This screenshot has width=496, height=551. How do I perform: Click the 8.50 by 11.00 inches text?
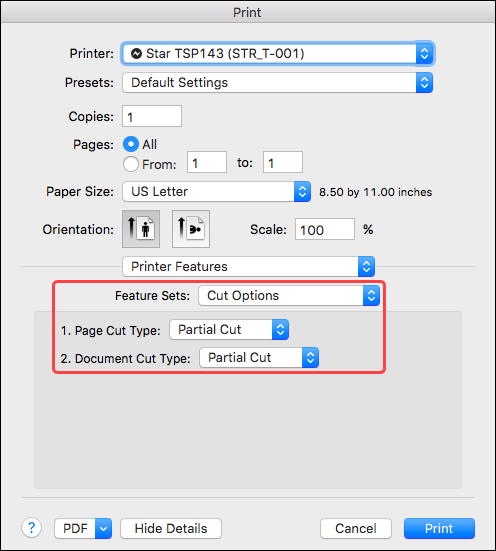[x=375, y=192]
